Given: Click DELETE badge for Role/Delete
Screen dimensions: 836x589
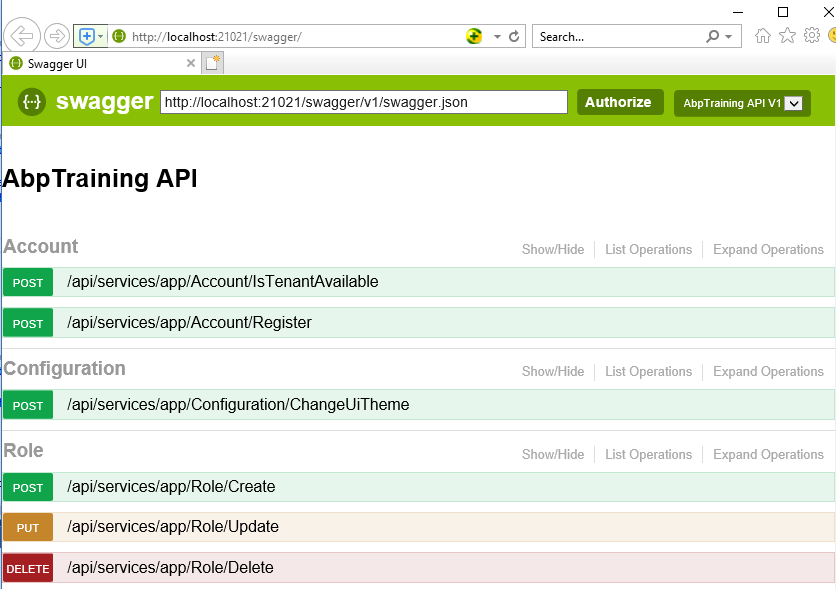Looking at the screenshot, I should tap(28, 569).
